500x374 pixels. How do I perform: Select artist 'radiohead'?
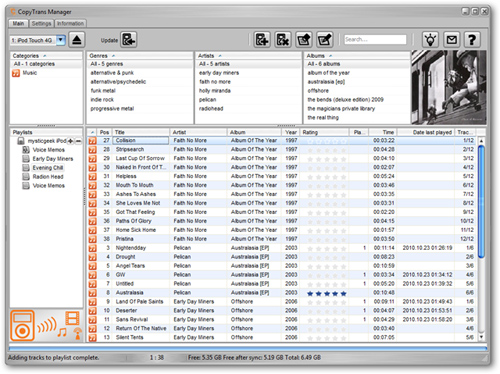click(211, 109)
